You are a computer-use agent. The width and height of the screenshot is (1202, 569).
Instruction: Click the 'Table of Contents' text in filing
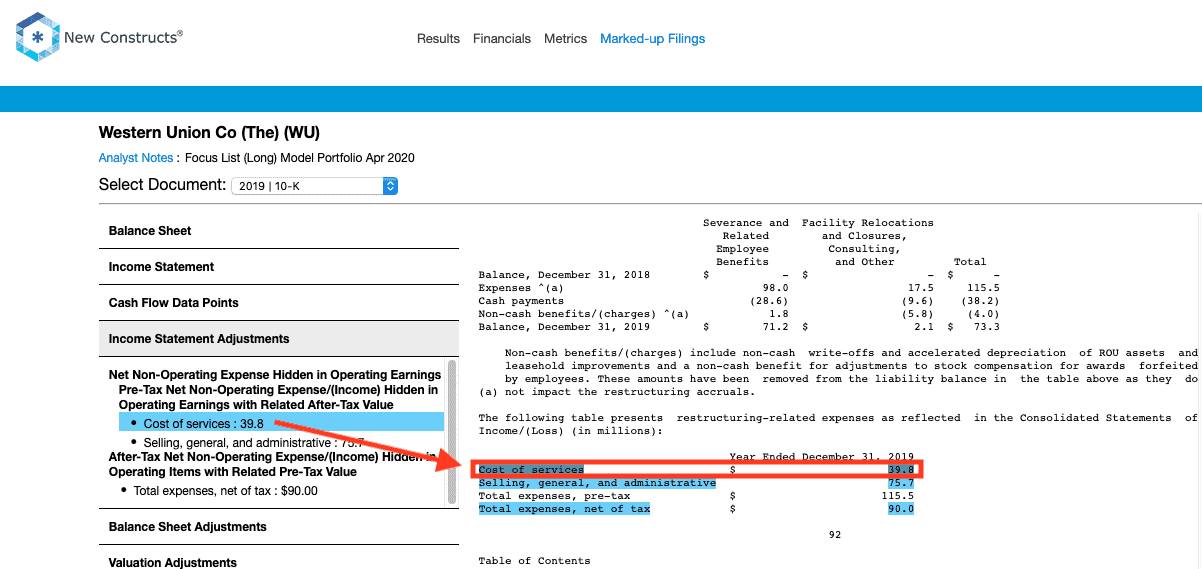pyautogui.click(x=534, y=561)
